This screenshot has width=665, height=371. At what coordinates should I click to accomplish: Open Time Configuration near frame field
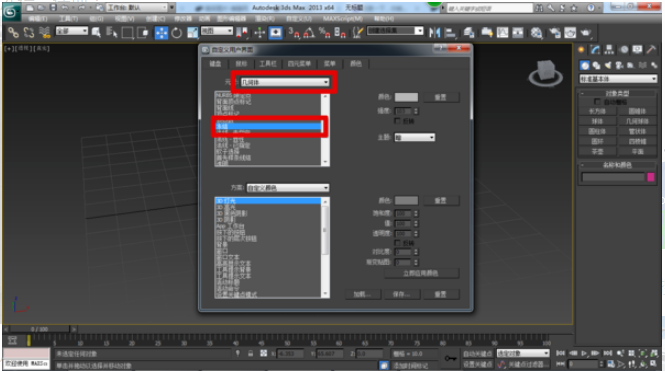coord(611,364)
